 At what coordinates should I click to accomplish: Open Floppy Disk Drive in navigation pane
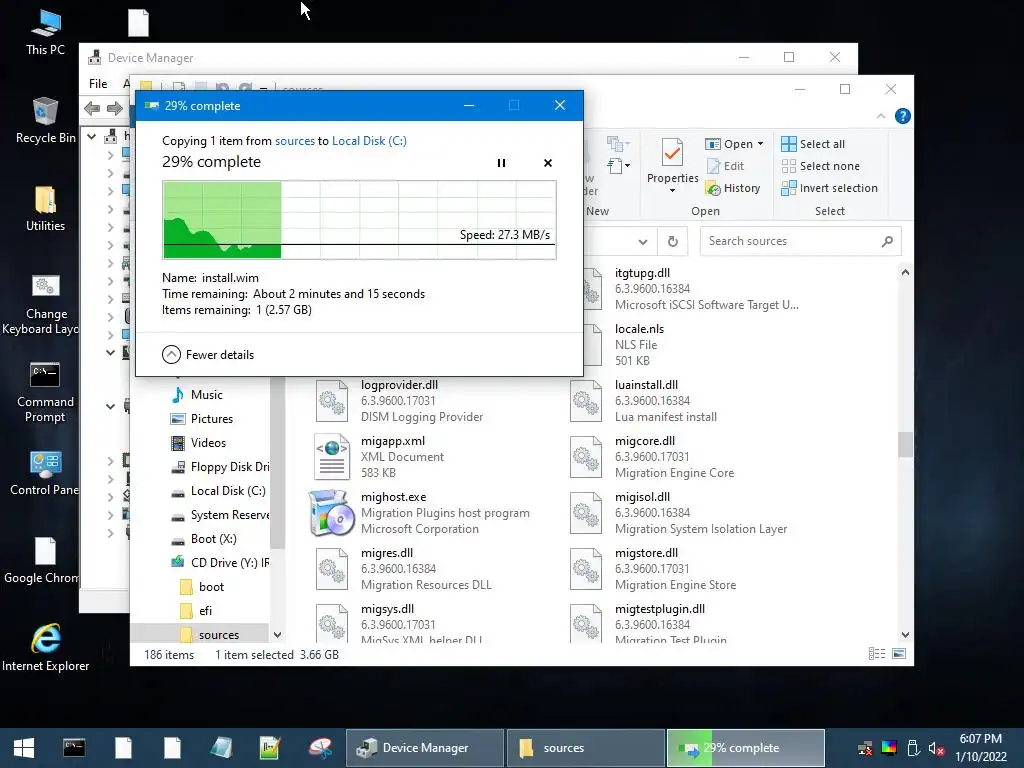pyautogui.click(x=220, y=467)
